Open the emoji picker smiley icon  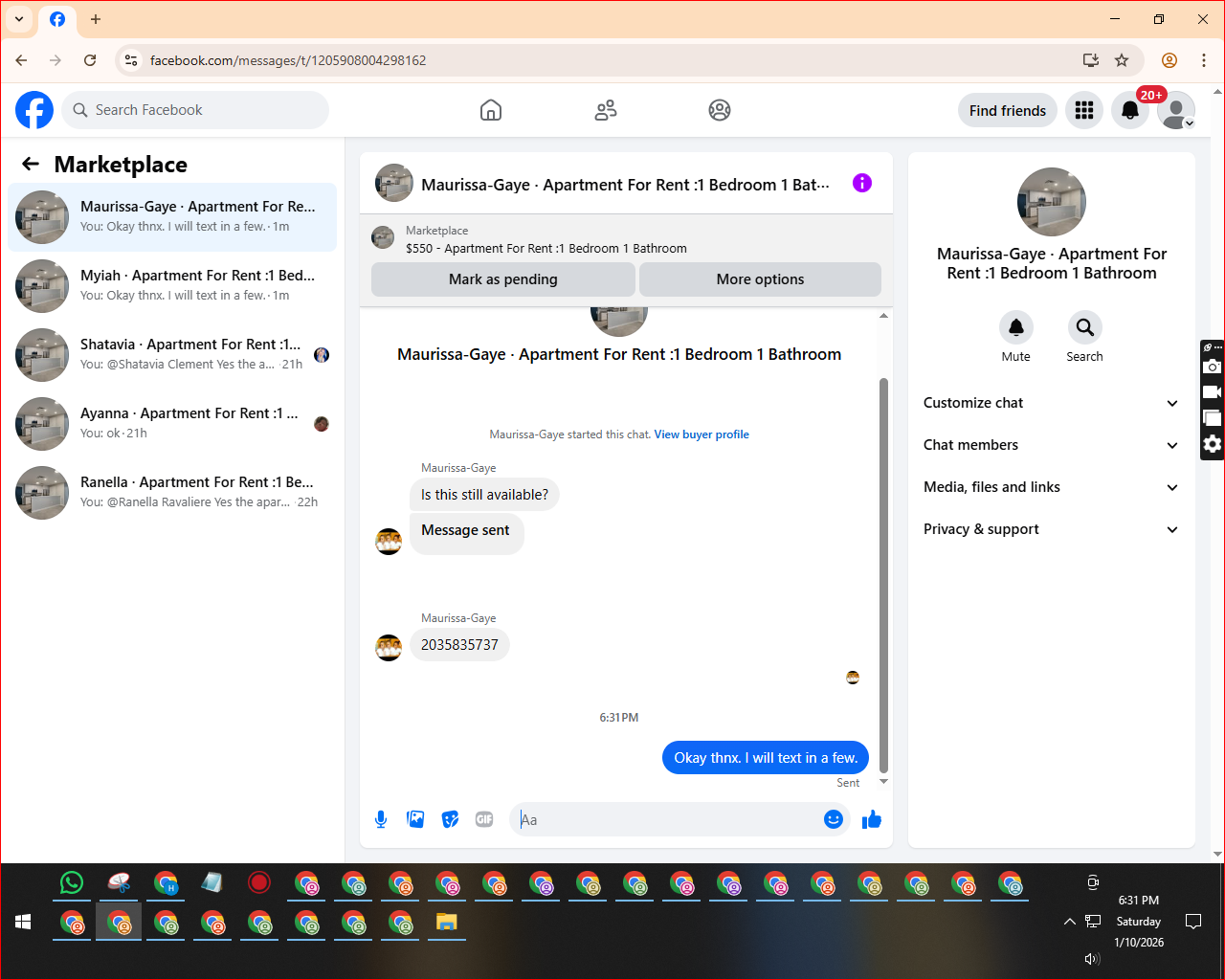(x=834, y=819)
